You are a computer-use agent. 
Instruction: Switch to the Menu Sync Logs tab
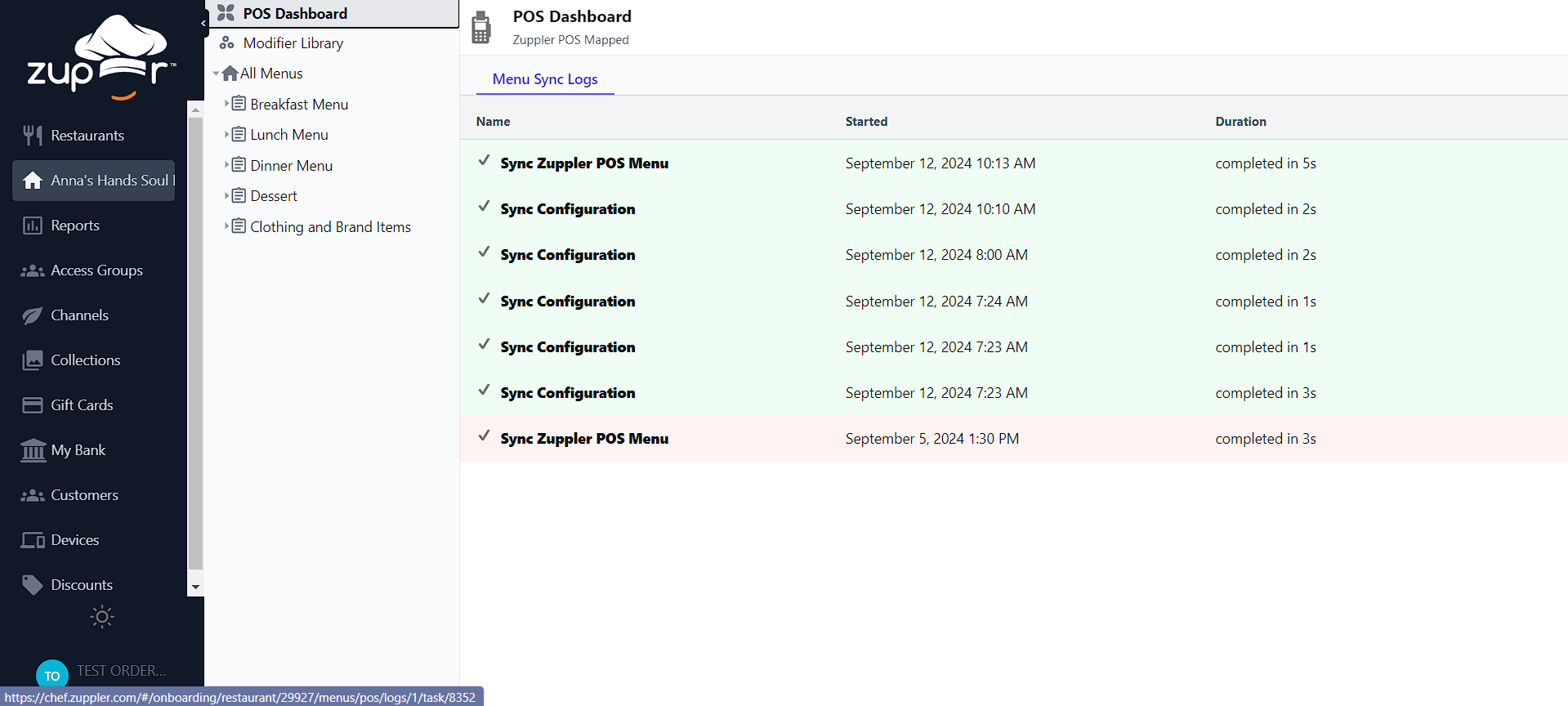click(x=545, y=79)
